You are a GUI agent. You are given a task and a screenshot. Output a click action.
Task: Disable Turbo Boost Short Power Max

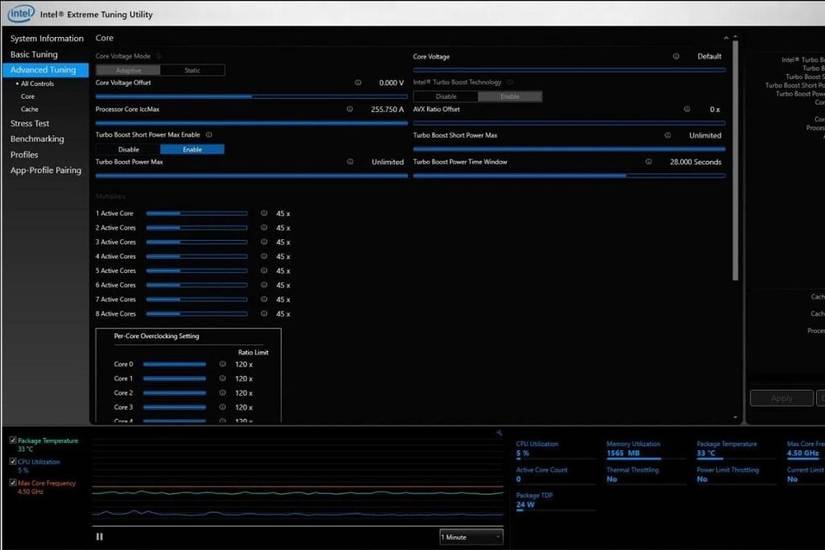coord(128,149)
